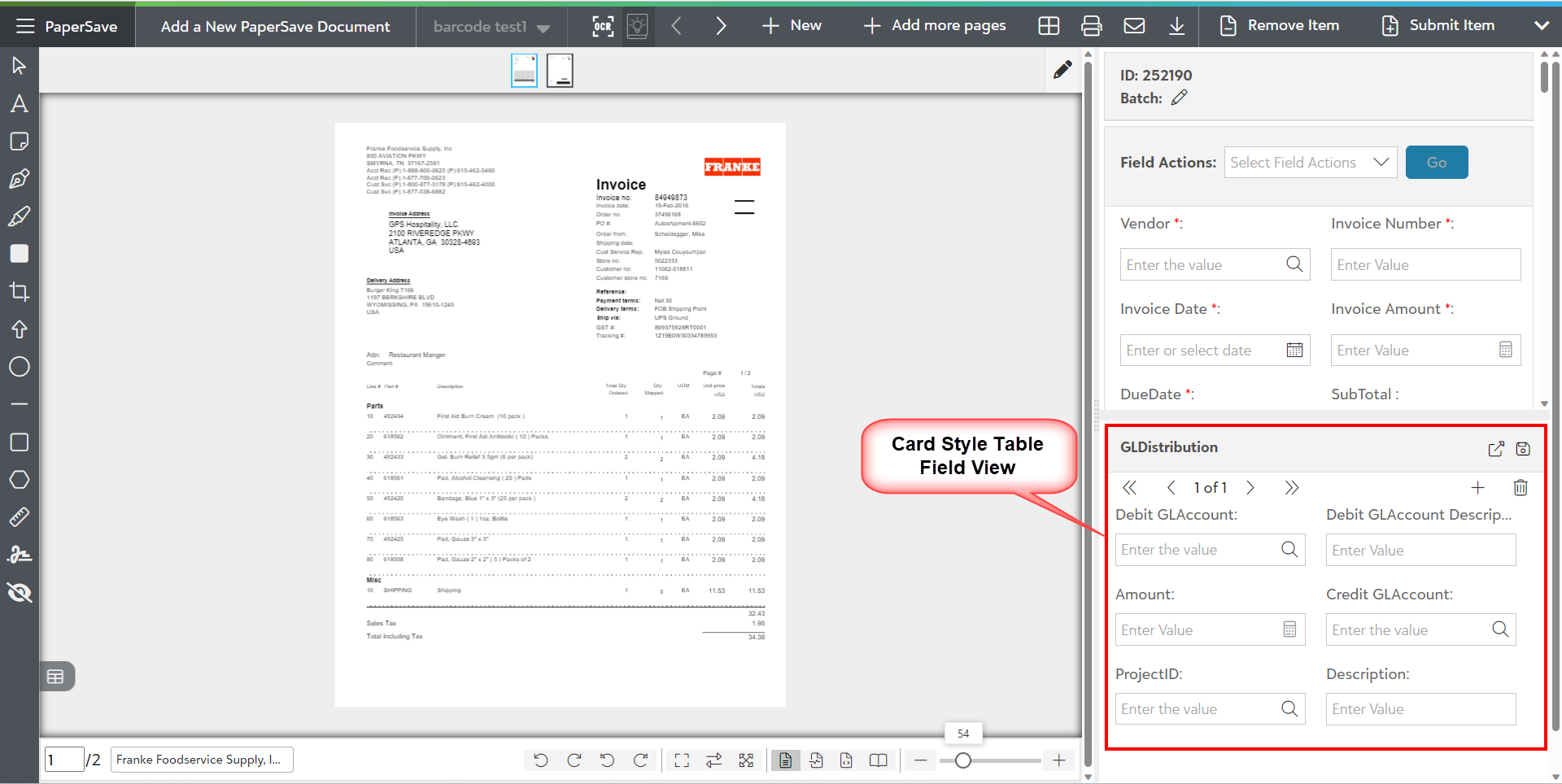Select the stamp annotation tool in sidebar
Image resolution: width=1562 pixels, height=784 pixels.
click(x=20, y=329)
